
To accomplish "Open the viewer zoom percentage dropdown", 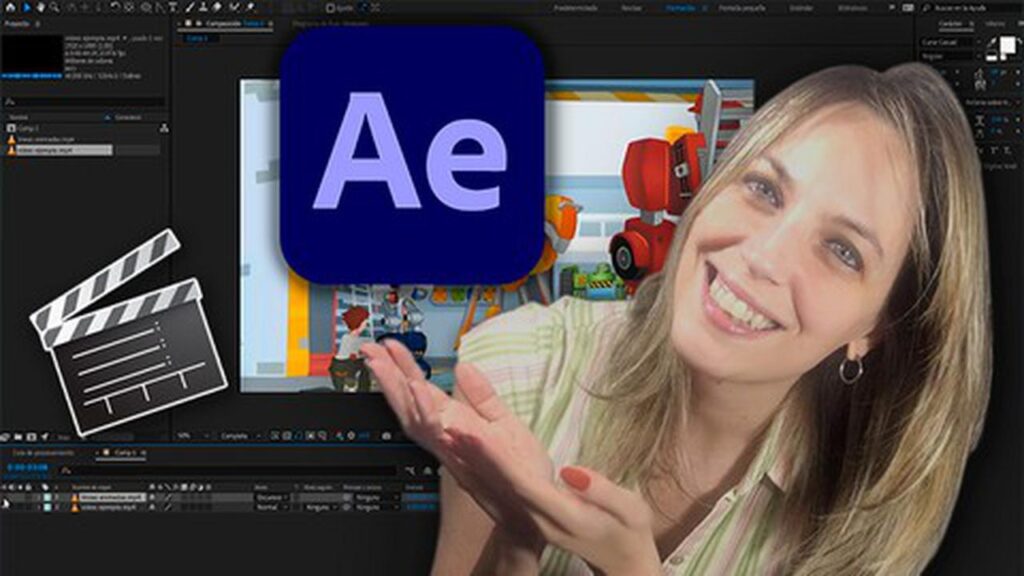I will [x=188, y=436].
